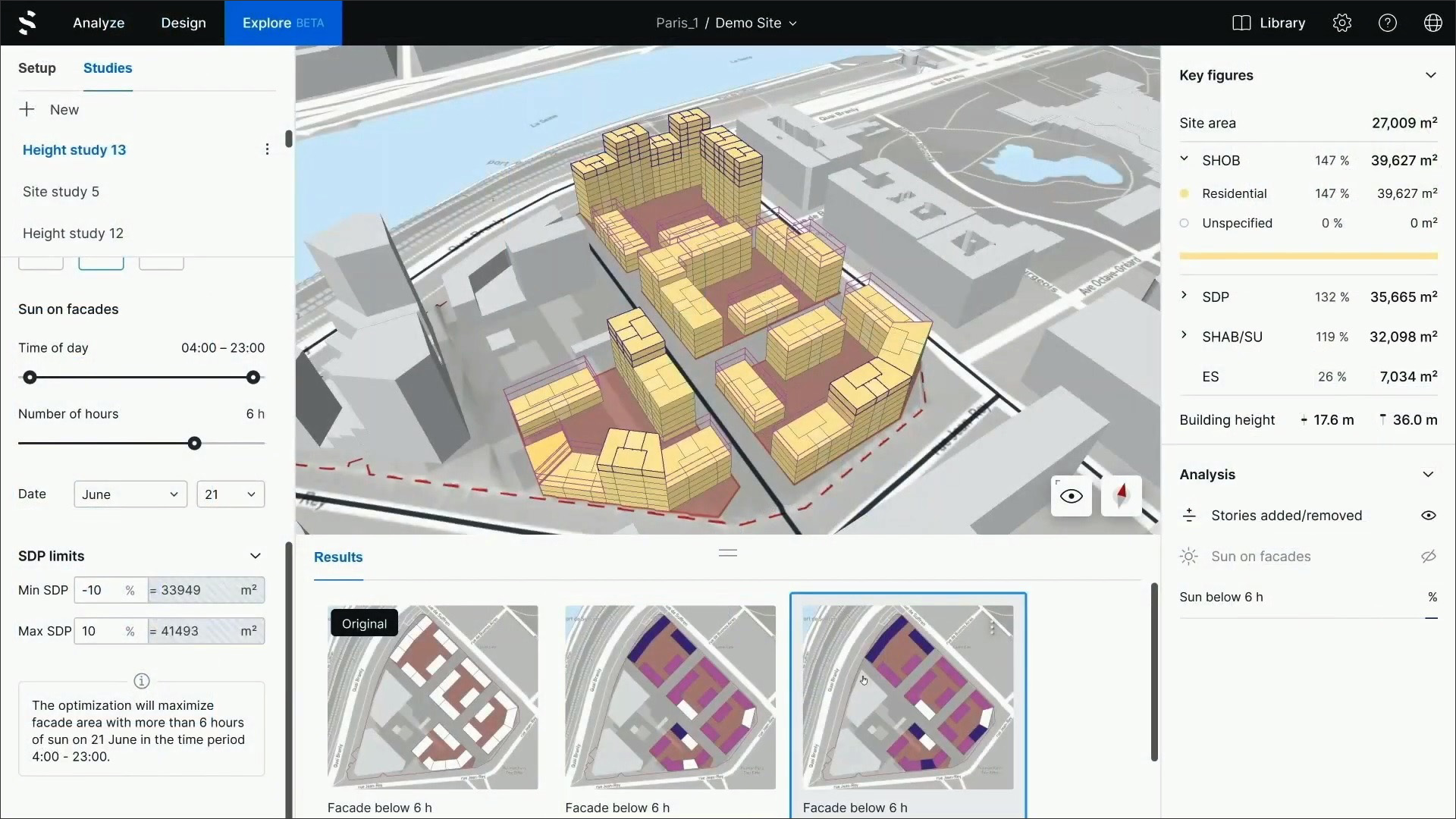Viewport: 1456px width, 819px height.
Task: Reset view with the compass icon
Action: point(1122,496)
